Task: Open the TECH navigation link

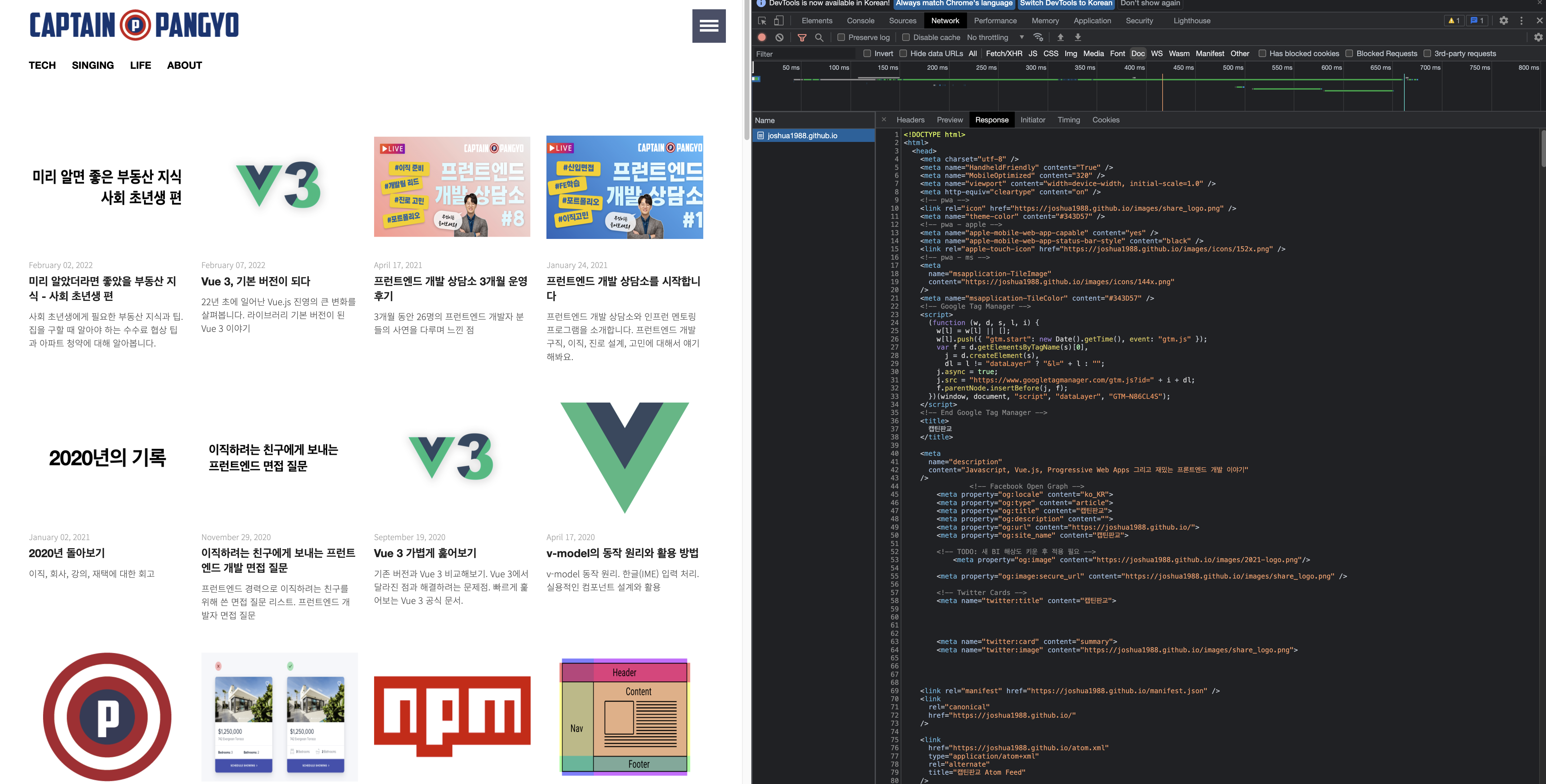Action: [42, 65]
